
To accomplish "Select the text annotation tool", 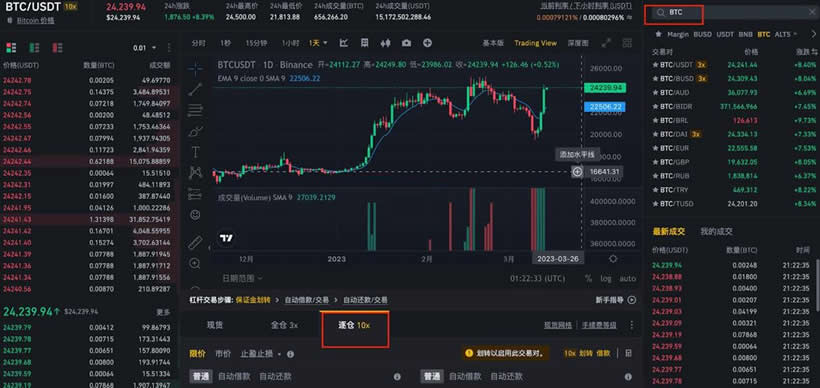I will 196,152.
